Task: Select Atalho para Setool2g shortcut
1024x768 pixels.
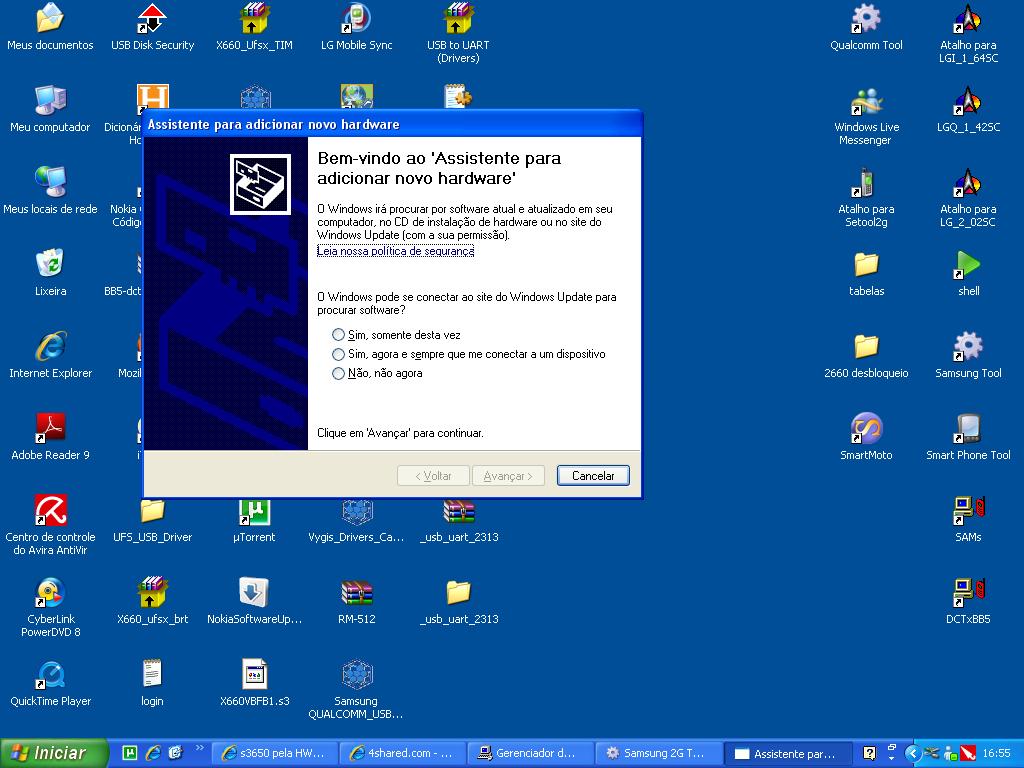Action: click(x=866, y=197)
